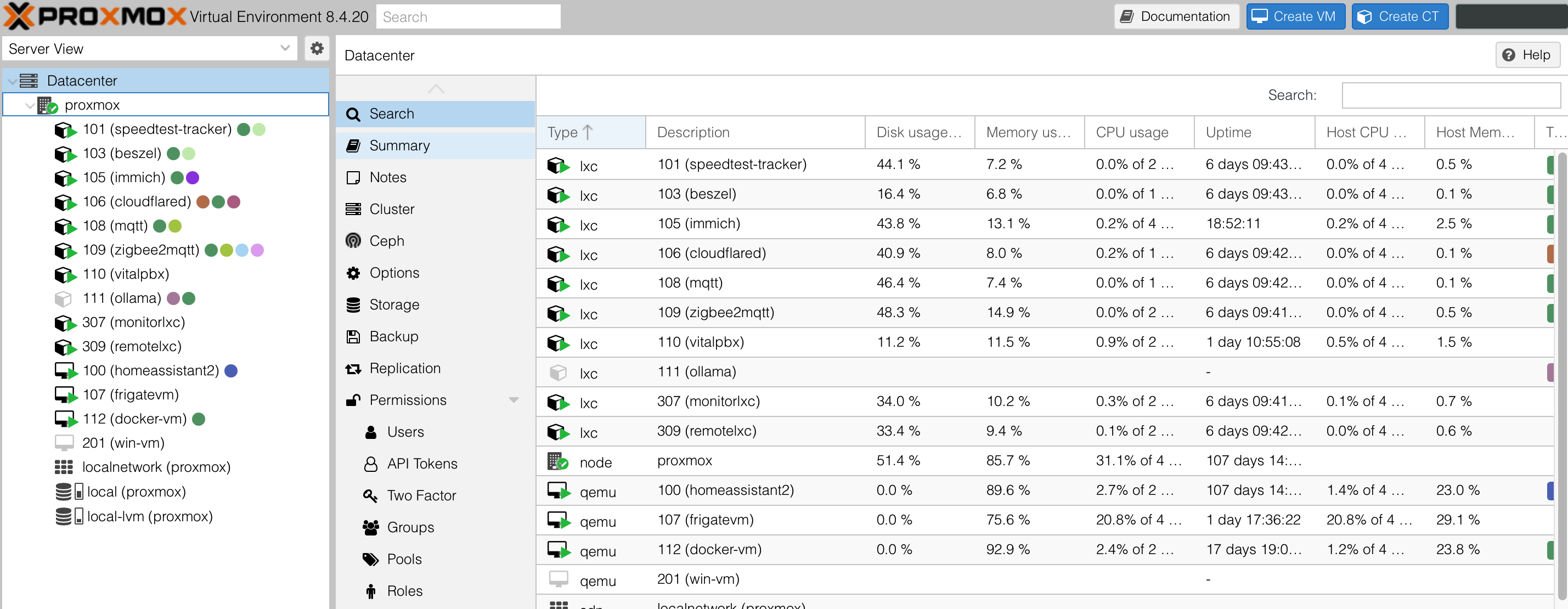Click the VM monitor icon for 100 (homeassistant2)
Viewport: 1568px width, 609px height.
[66, 371]
